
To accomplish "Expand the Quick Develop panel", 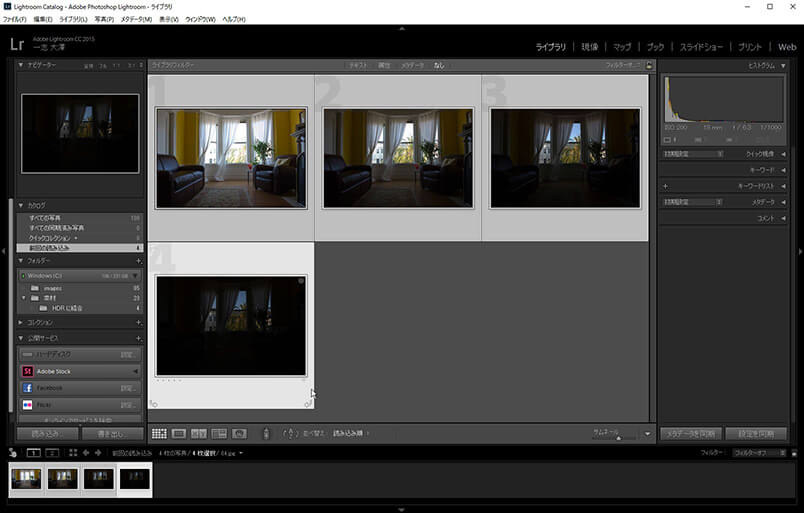I will point(783,154).
